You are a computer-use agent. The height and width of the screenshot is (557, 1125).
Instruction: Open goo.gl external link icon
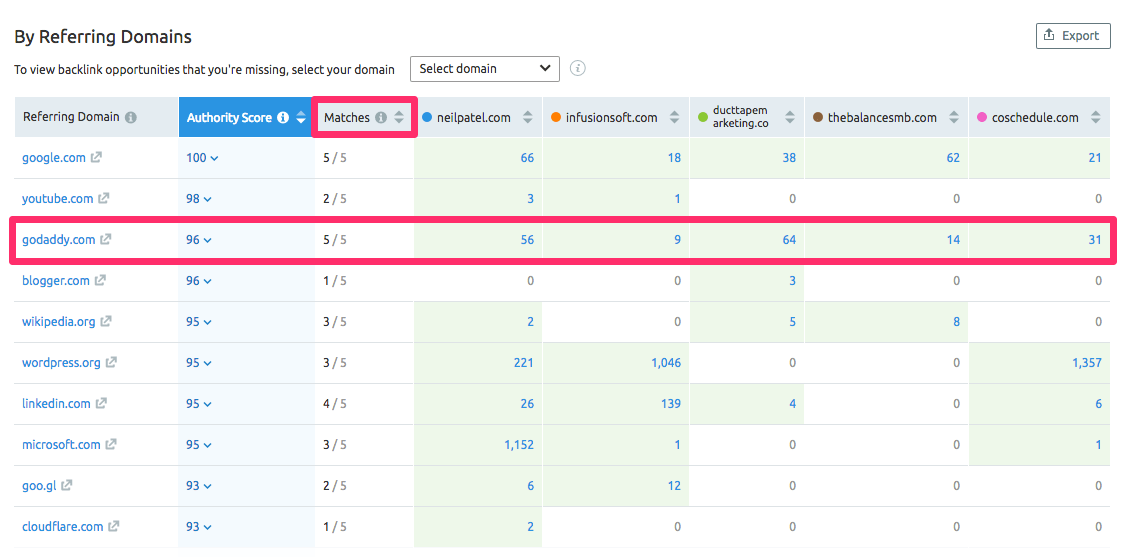[x=66, y=486]
